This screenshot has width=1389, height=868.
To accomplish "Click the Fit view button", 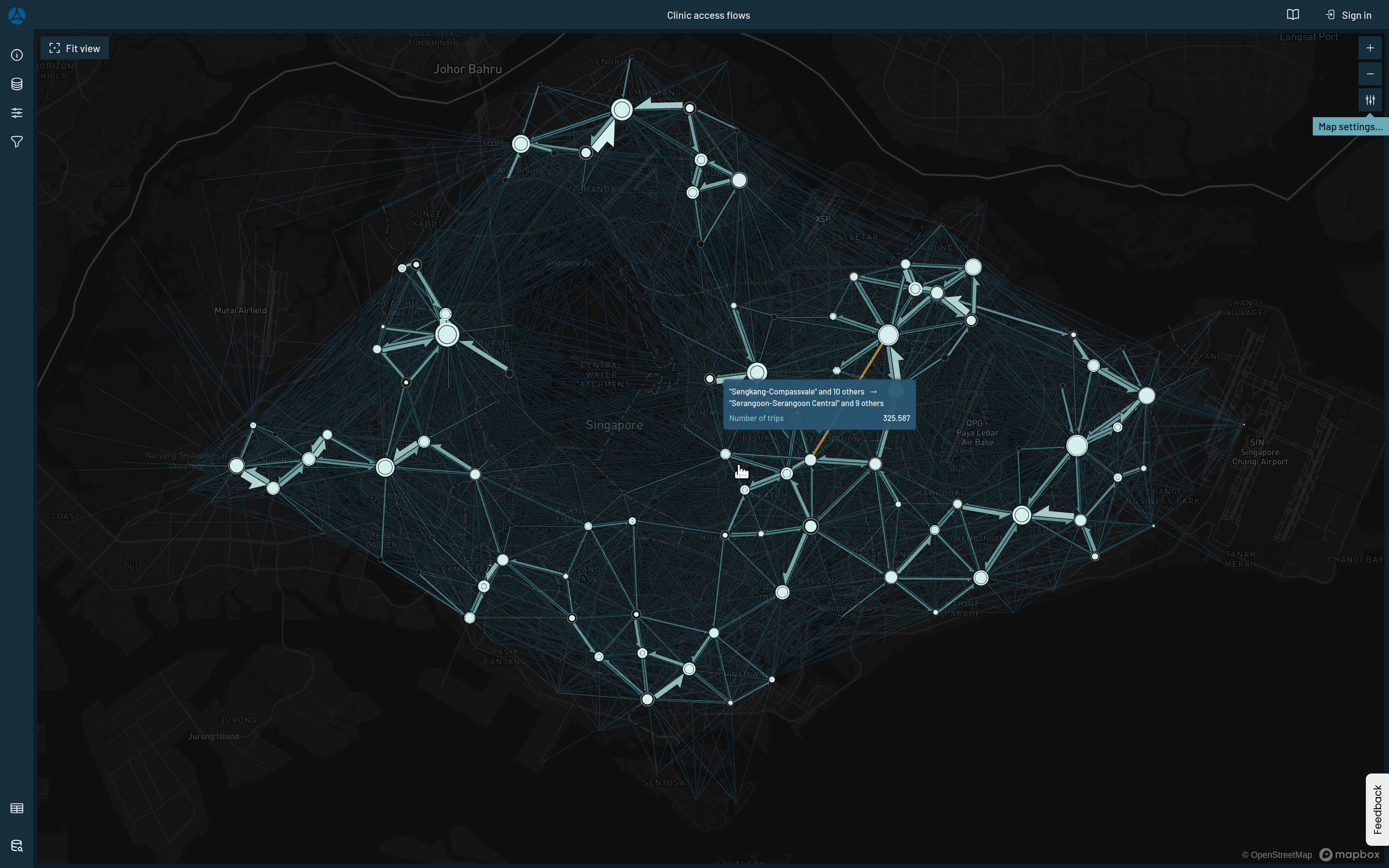I will coord(74,48).
